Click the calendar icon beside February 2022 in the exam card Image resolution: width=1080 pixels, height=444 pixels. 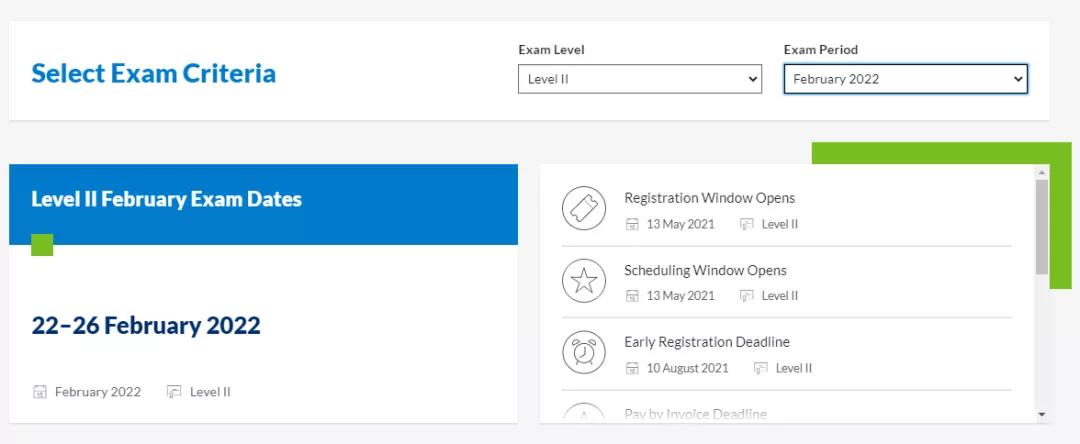(x=40, y=392)
